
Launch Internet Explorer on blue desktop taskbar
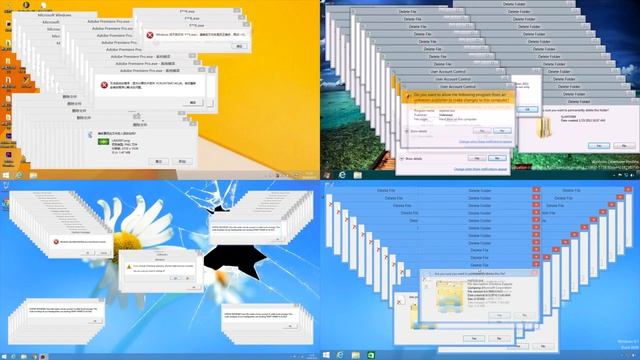point(340,355)
